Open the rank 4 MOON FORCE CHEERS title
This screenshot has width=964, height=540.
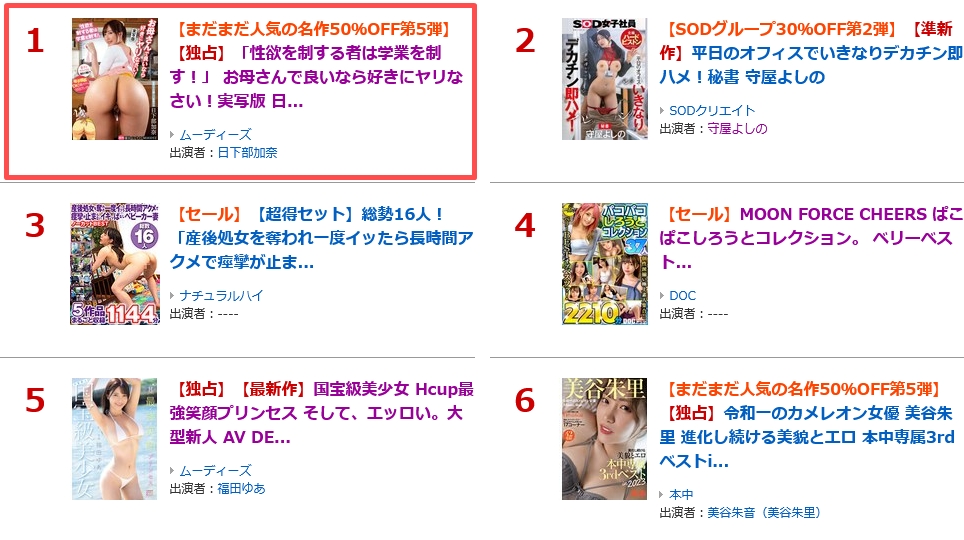click(812, 238)
